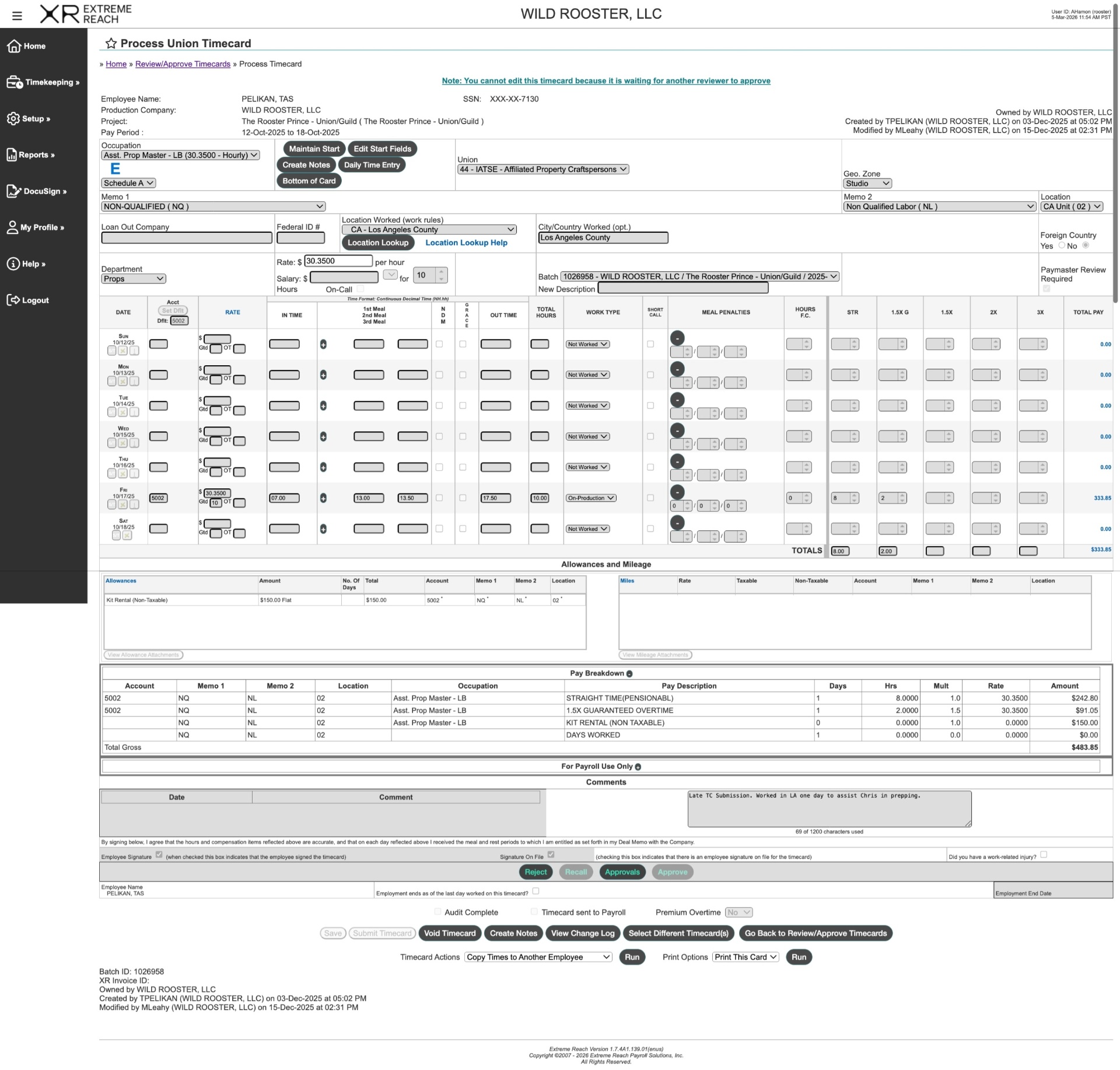Click the Extreme Reach XR logo
Image resolution: width=1120 pixels, height=1070 pixels.
coord(86,14)
